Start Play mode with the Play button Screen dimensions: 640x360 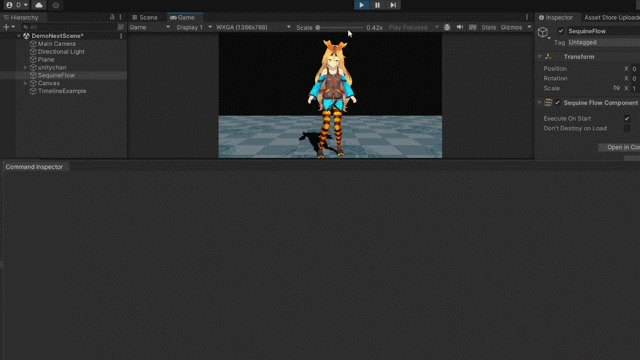(x=361, y=5)
